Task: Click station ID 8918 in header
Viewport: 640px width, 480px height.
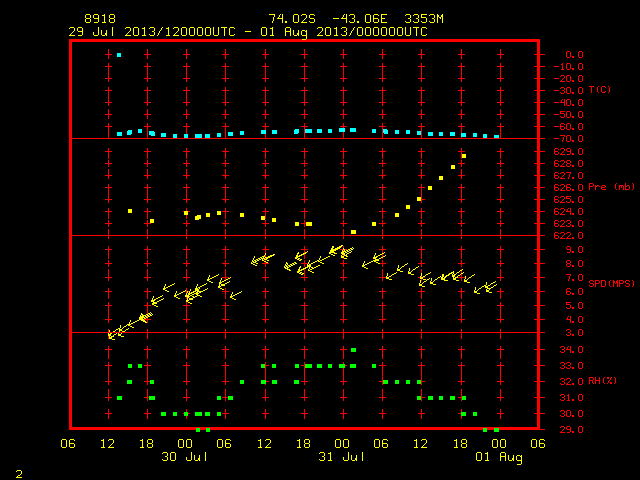Action: tap(100, 19)
